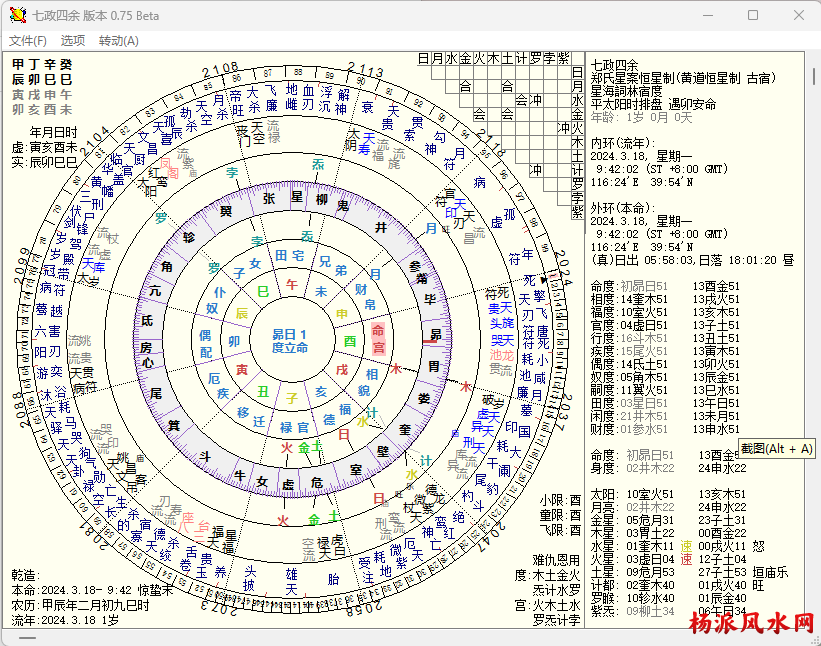The image size is (821, 646).
Task: Click the center 昴日1度立命 label
Action: [290, 341]
